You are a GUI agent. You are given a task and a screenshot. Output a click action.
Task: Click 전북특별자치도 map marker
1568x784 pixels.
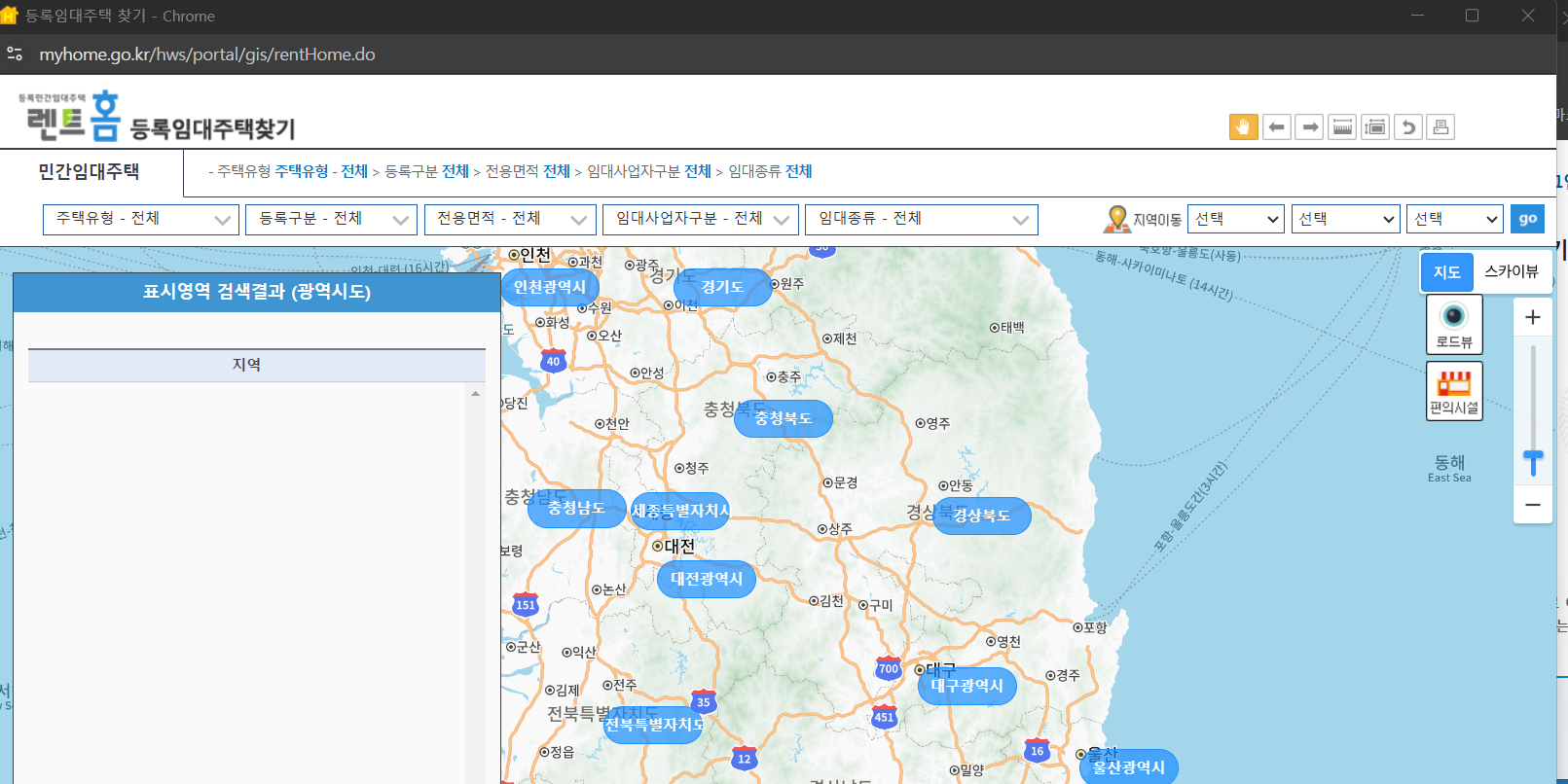point(654,725)
